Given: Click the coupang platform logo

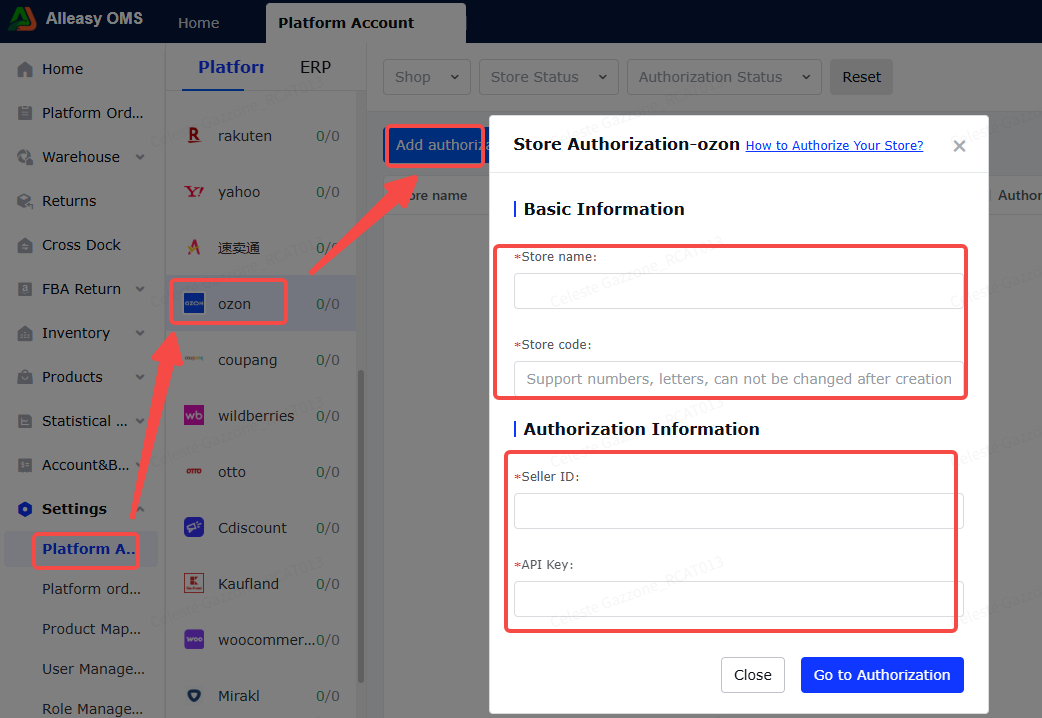Looking at the screenshot, I should point(194,358).
